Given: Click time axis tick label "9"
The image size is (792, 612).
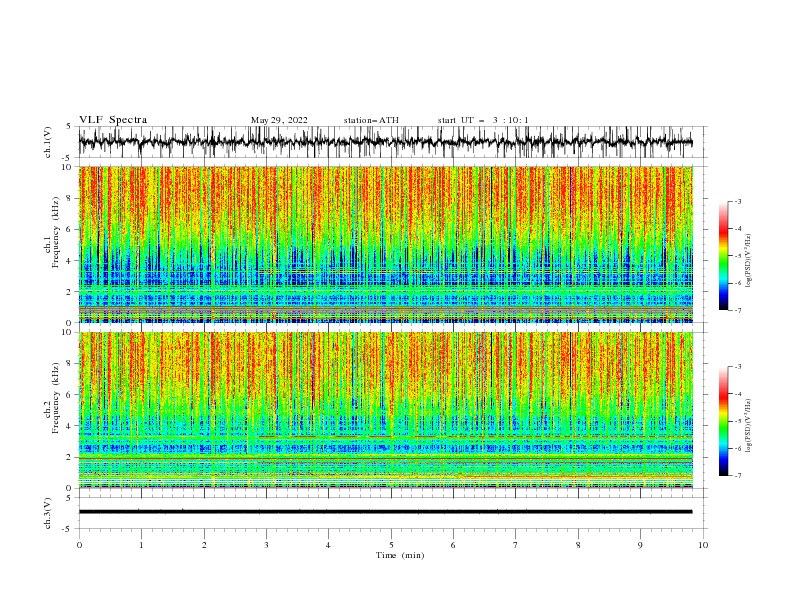Looking at the screenshot, I should [640, 545].
